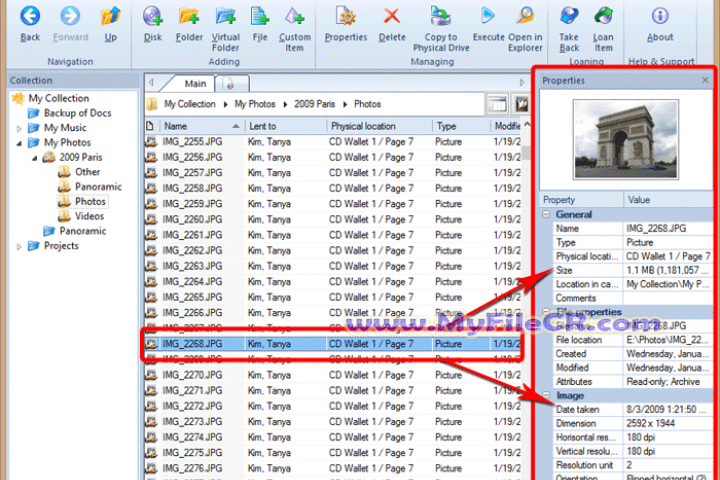Expand the My Music node
Viewport: 720px width, 480px height.
[19, 129]
